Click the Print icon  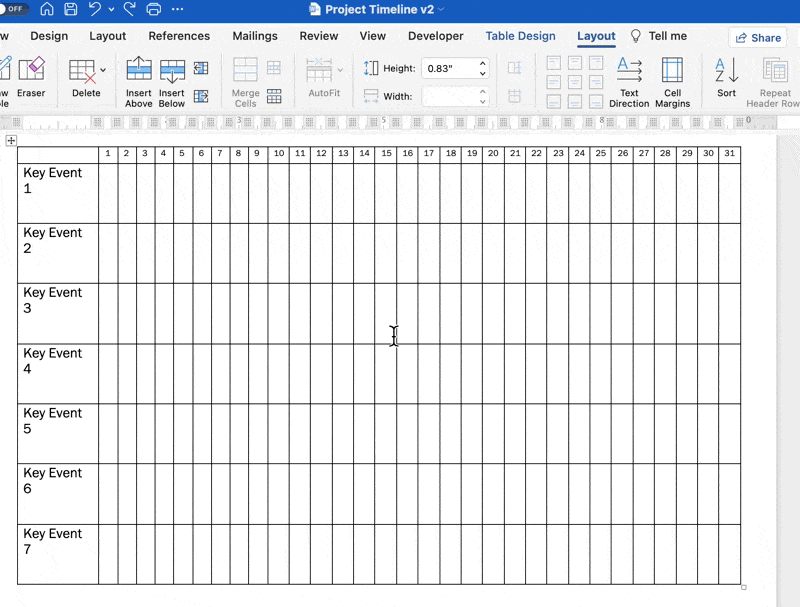154,9
